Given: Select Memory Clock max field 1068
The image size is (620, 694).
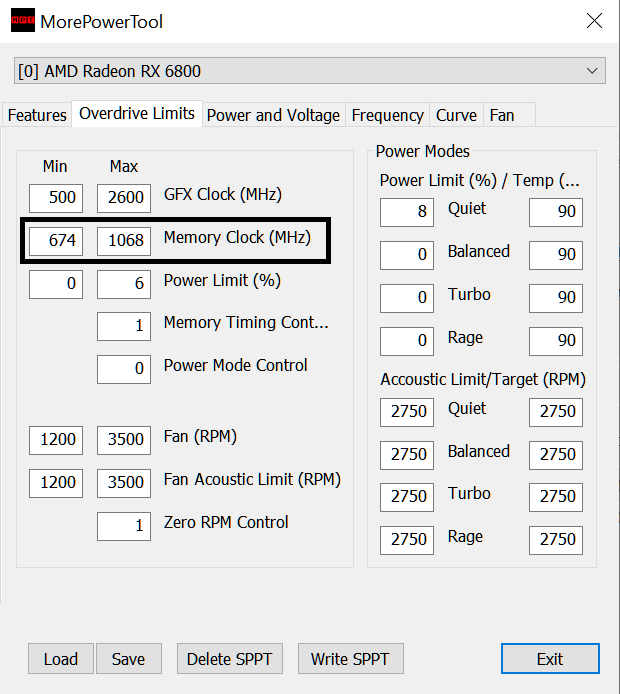Looking at the screenshot, I should [124, 241].
